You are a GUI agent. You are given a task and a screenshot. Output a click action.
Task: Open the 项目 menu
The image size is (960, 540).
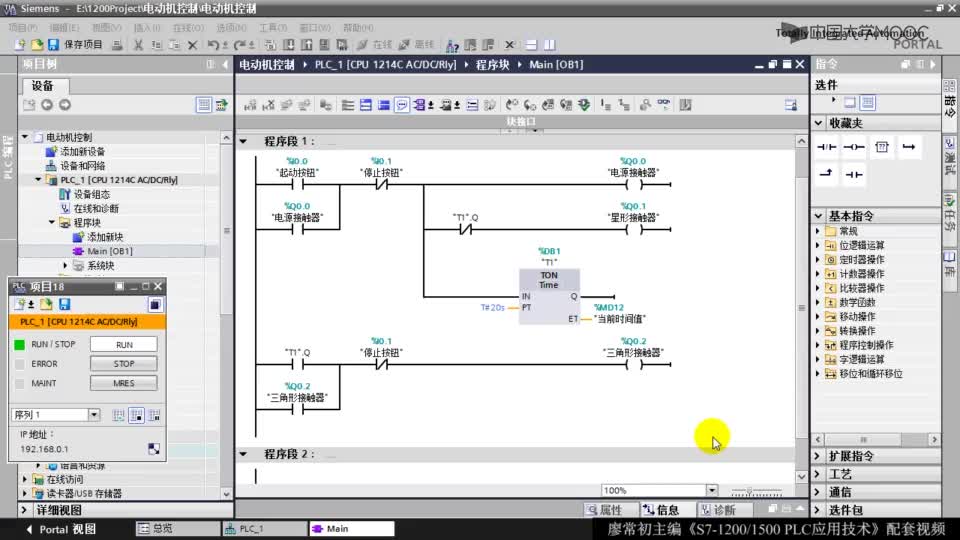coord(23,28)
